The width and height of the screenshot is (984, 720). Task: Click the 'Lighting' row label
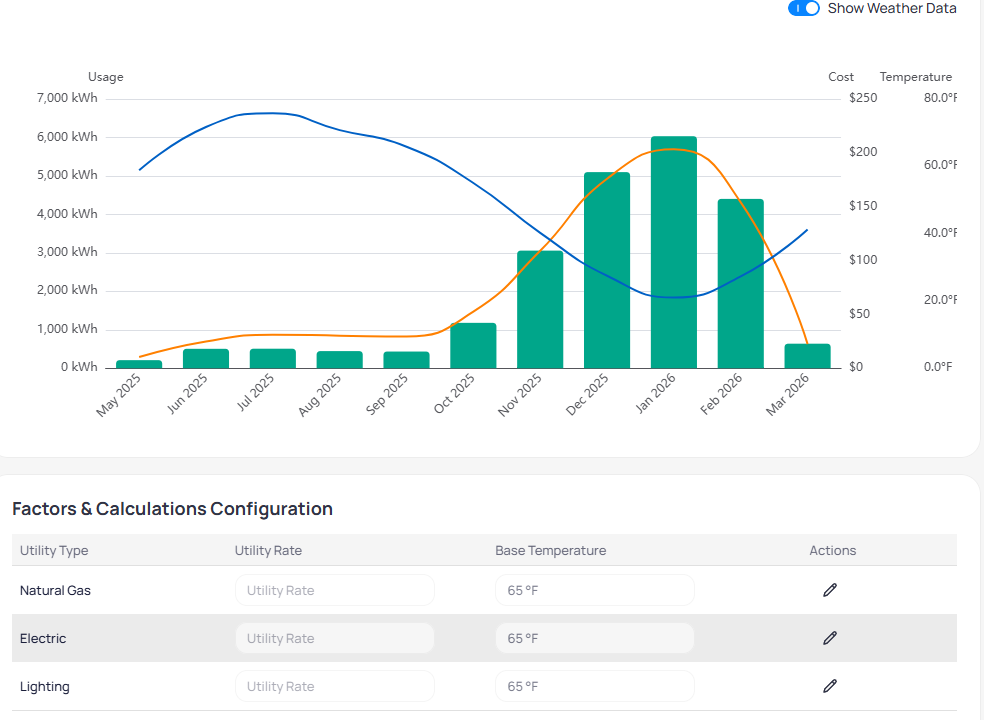45,686
